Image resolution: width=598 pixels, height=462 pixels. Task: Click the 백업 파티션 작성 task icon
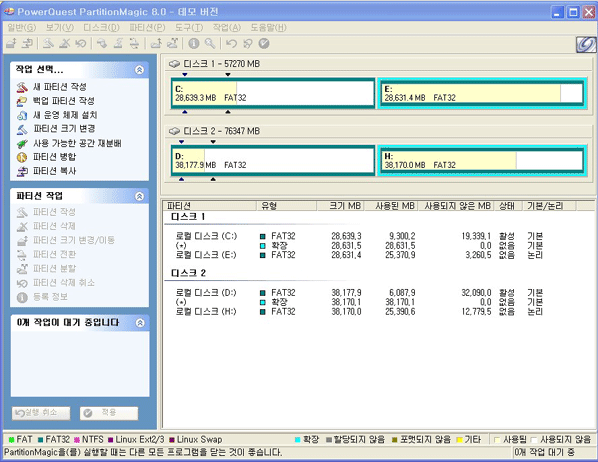[22, 101]
